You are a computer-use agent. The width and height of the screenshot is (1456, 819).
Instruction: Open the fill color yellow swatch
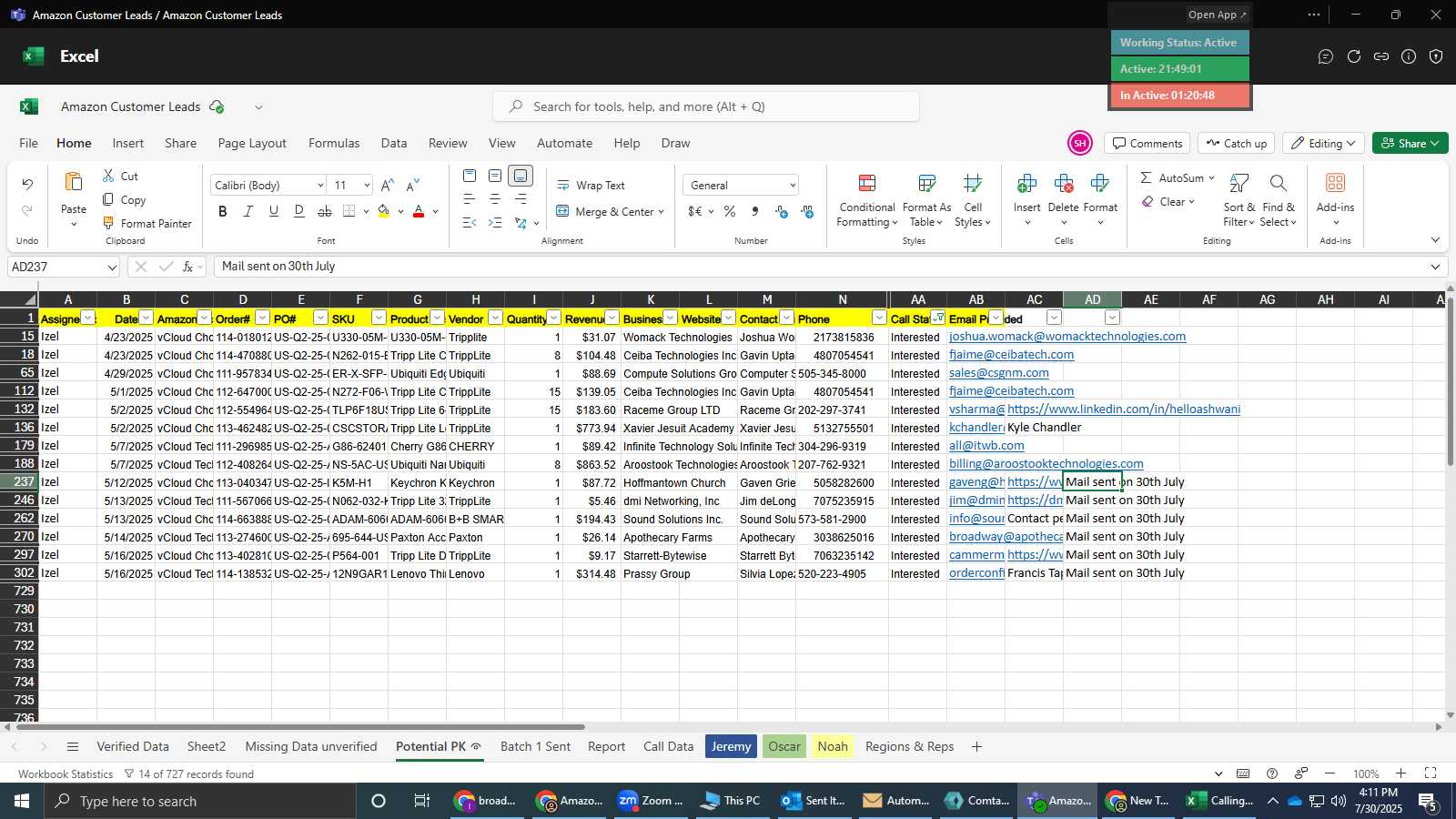(384, 211)
